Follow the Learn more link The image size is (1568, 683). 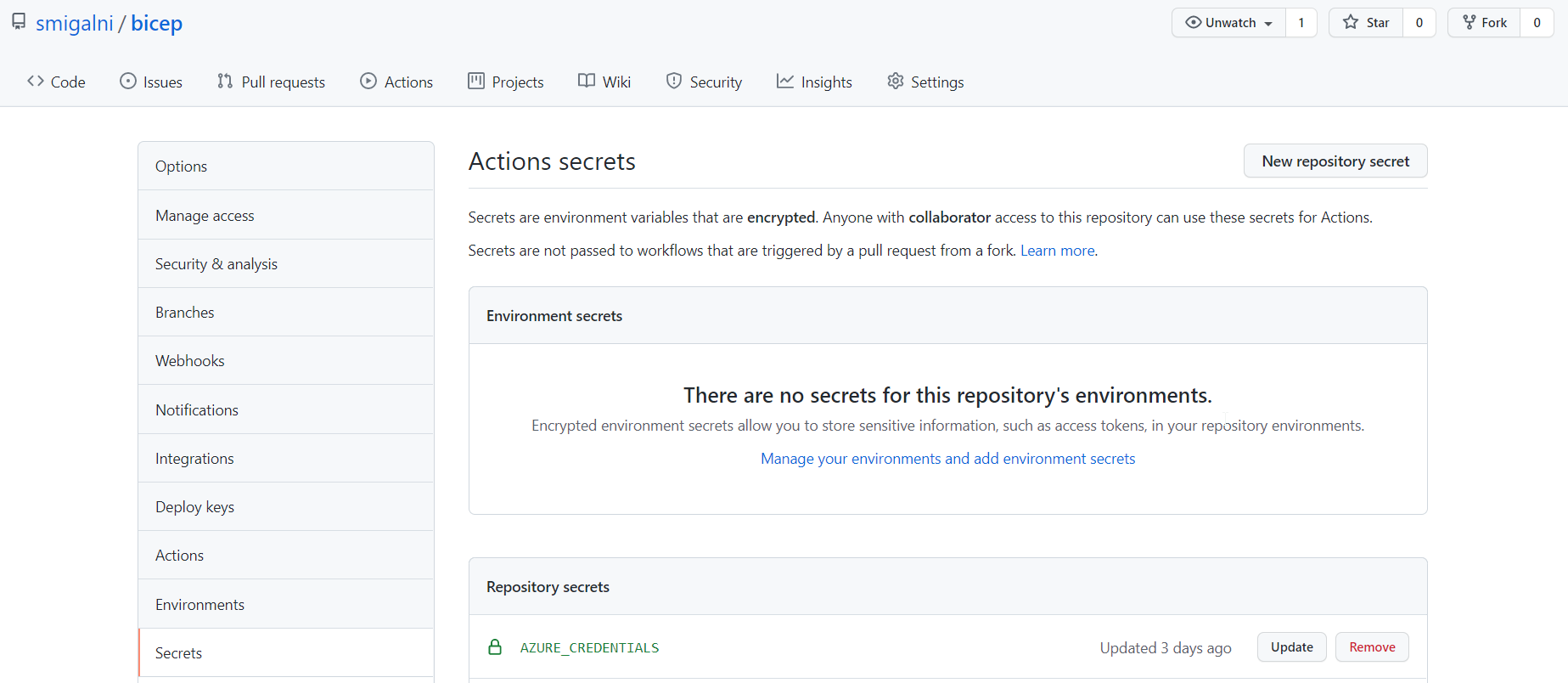tap(1057, 251)
